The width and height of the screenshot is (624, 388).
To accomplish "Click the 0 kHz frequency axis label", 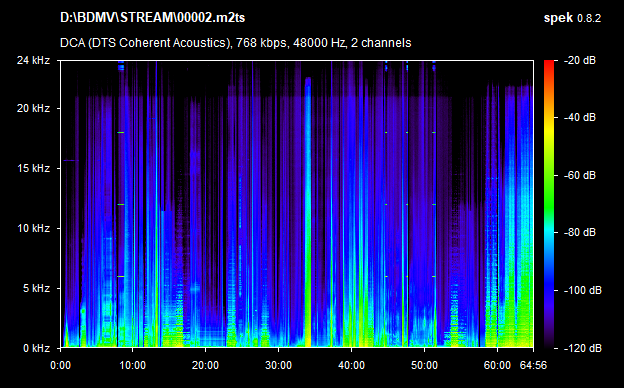I will coord(36,348).
